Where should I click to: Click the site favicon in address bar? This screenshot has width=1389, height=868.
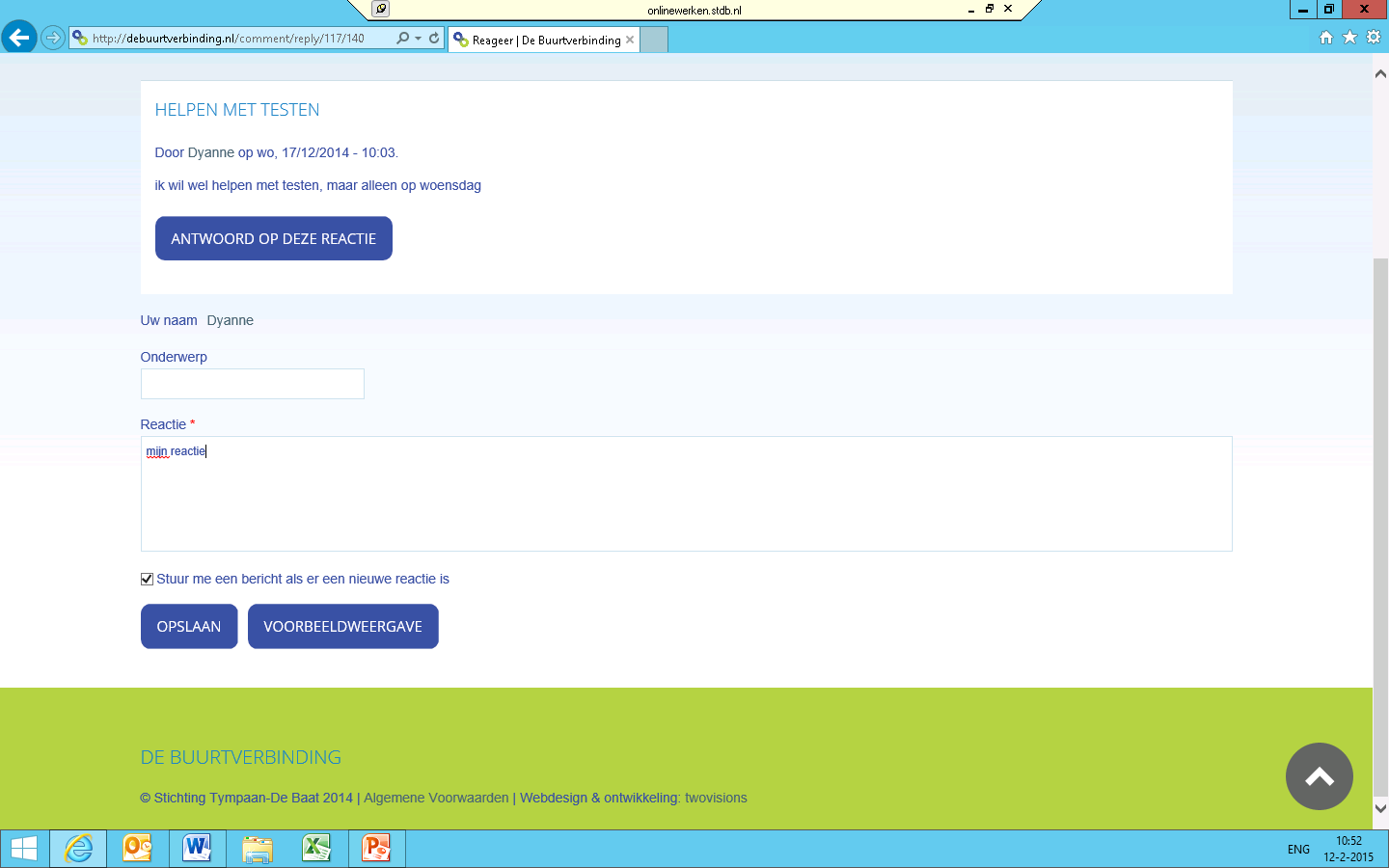click(80, 39)
